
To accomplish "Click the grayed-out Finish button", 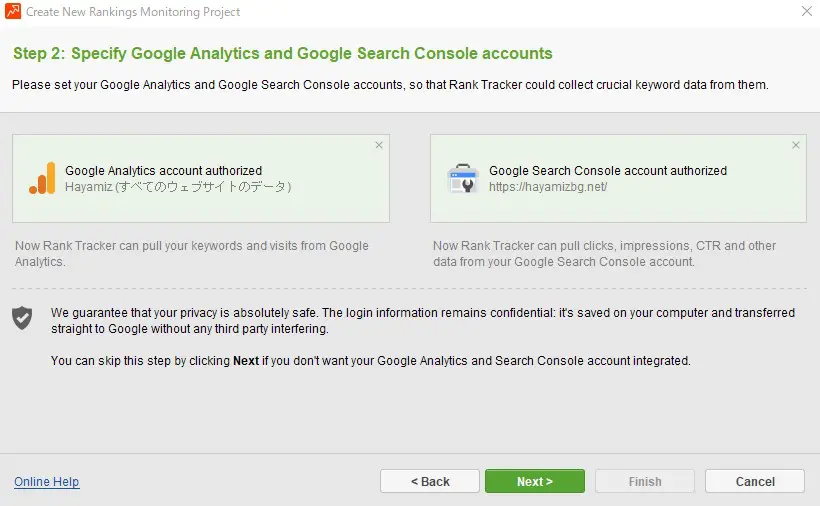I will click(645, 481).
